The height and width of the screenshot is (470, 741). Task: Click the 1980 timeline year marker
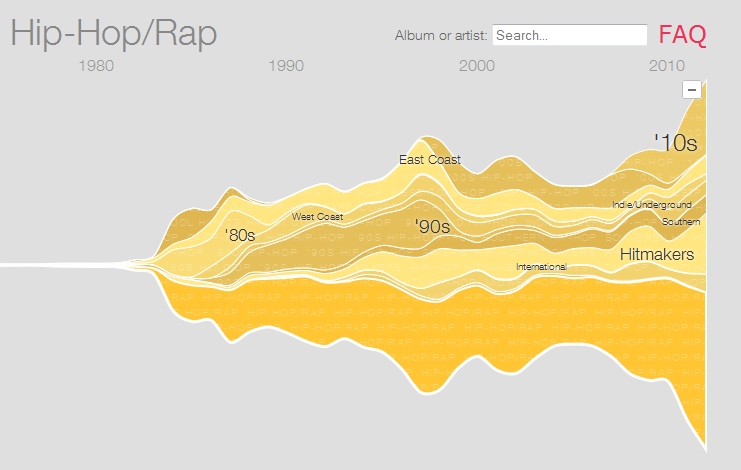(x=95, y=66)
